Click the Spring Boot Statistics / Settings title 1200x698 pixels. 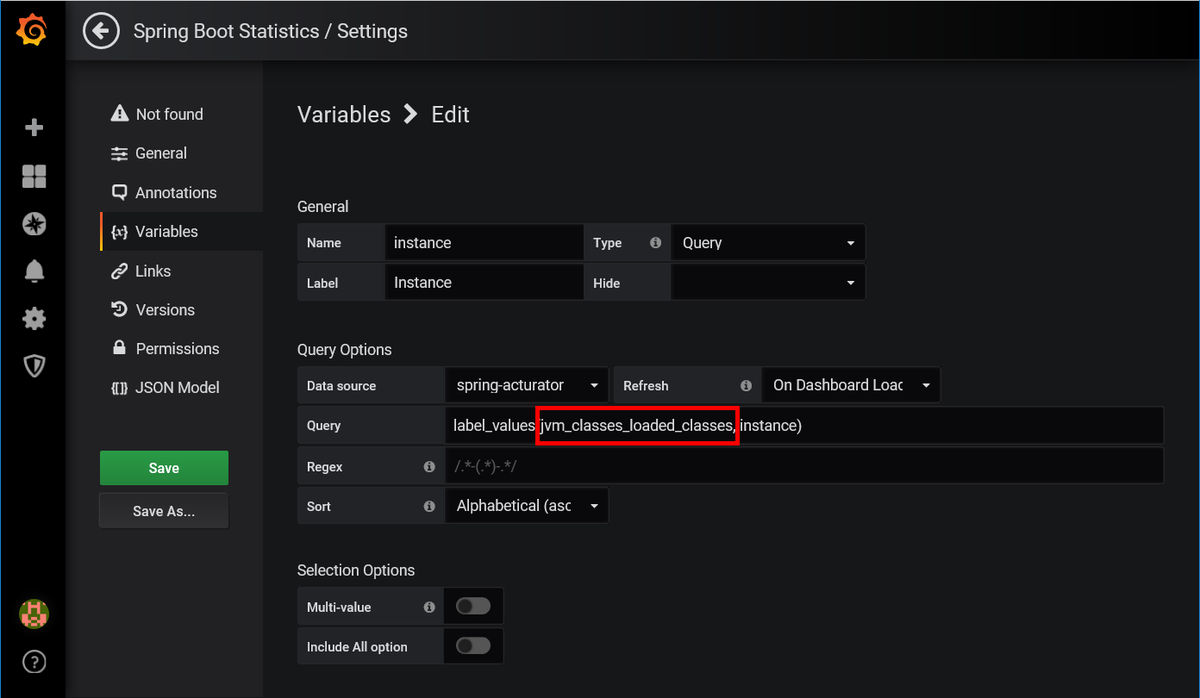pyautogui.click(x=271, y=31)
